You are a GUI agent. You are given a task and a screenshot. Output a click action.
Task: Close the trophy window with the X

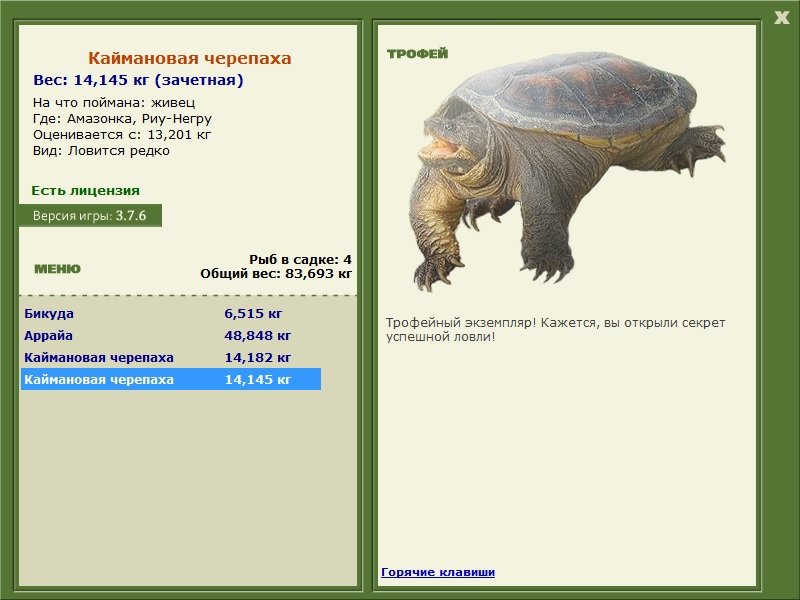(781, 18)
